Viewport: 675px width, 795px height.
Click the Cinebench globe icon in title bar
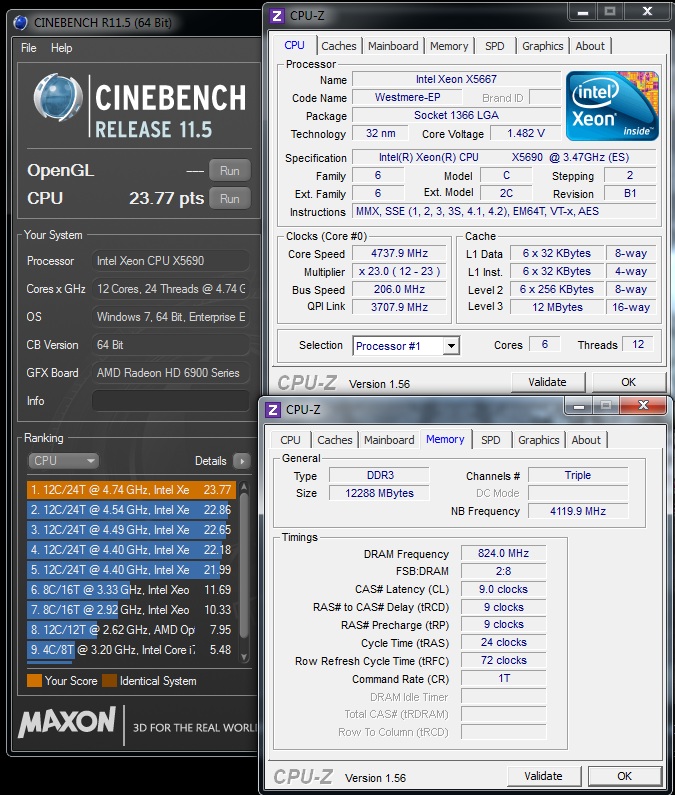click(x=21, y=22)
